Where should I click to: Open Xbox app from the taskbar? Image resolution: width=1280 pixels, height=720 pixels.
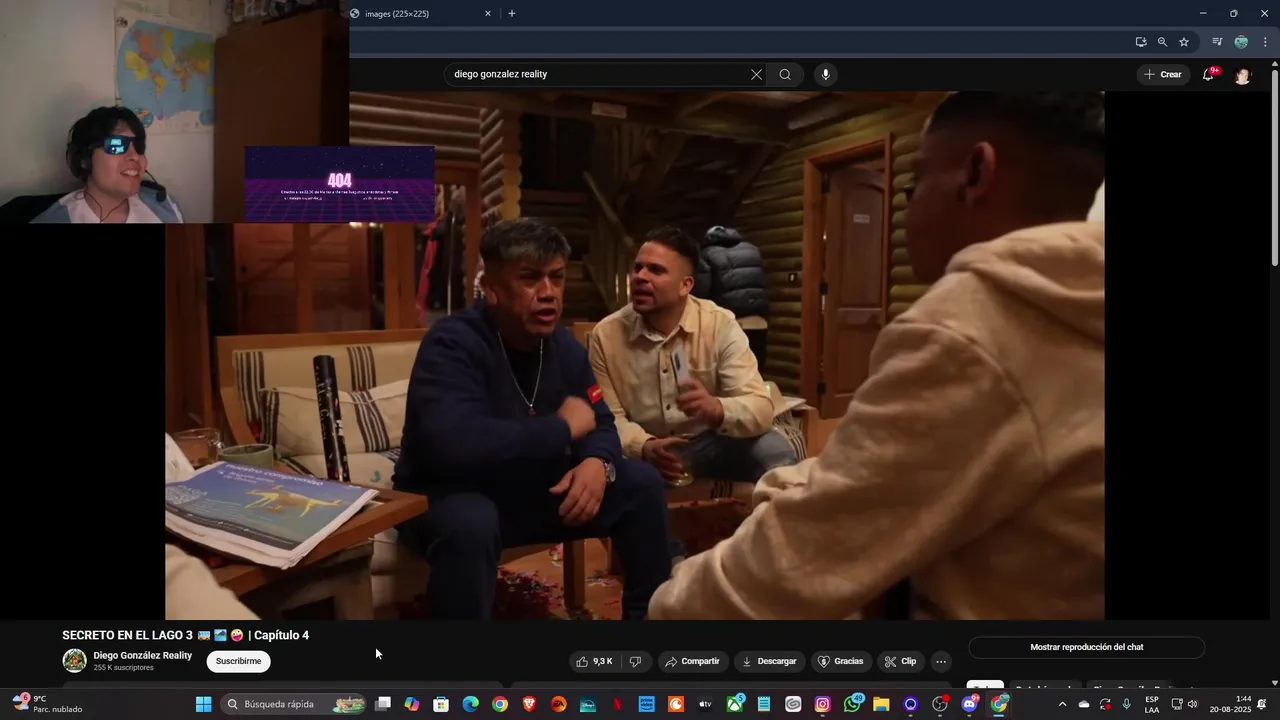pos(735,704)
